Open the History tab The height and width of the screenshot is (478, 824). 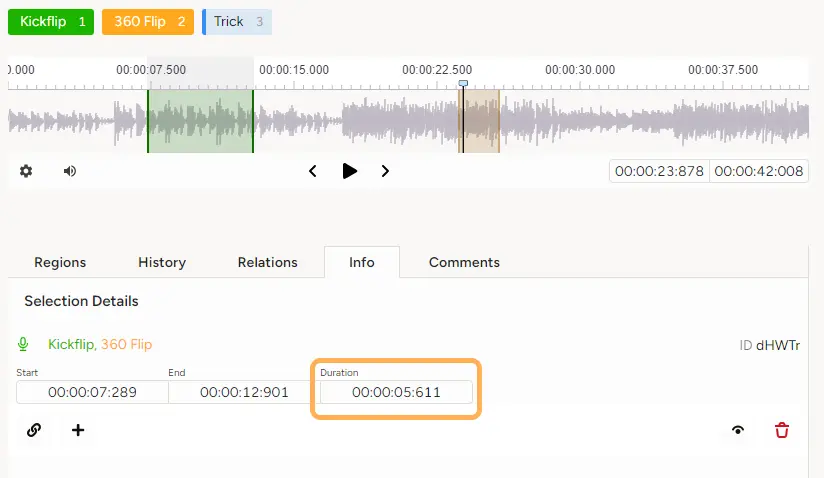coord(162,262)
